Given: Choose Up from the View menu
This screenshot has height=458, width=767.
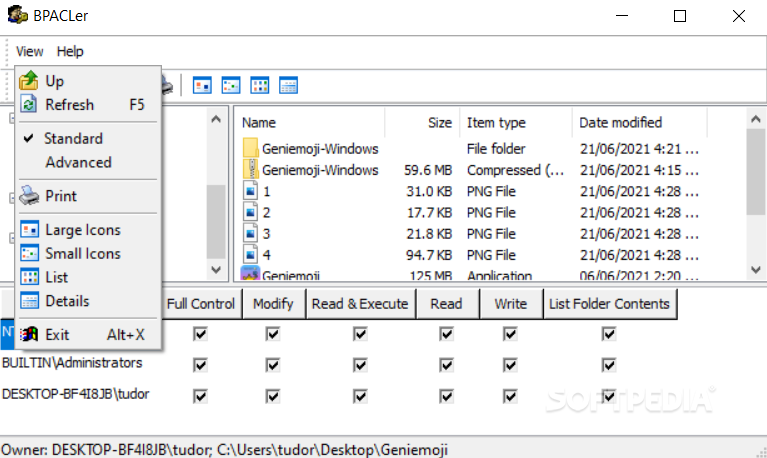Looking at the screenshot, I should [x=88, y=81].
